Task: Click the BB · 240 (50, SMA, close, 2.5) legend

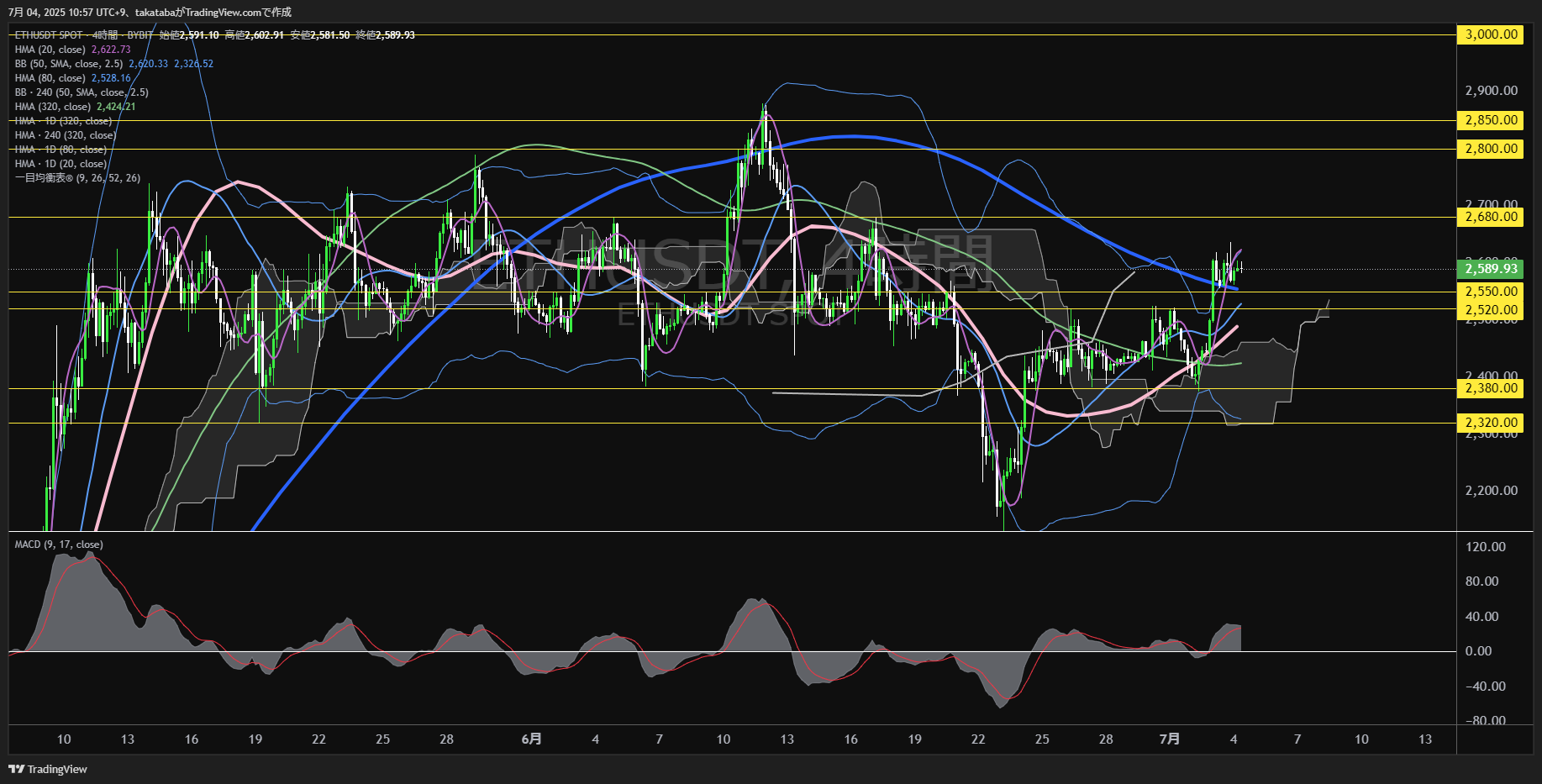Action: 82,92
